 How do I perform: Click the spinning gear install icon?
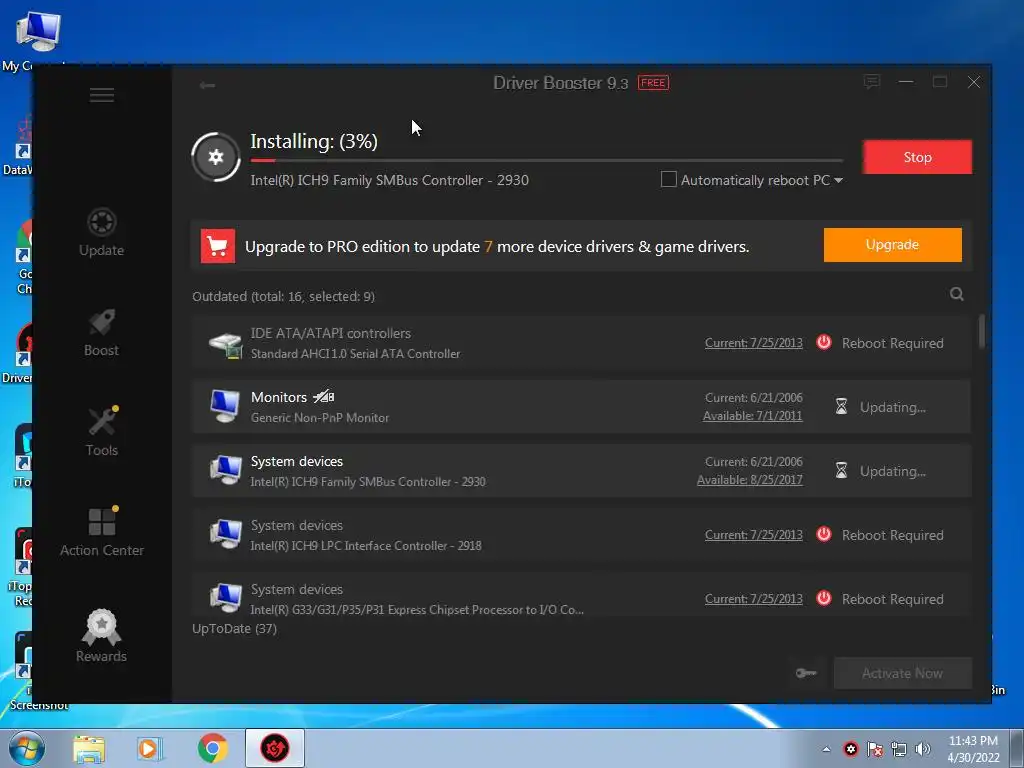coord(216,157)
